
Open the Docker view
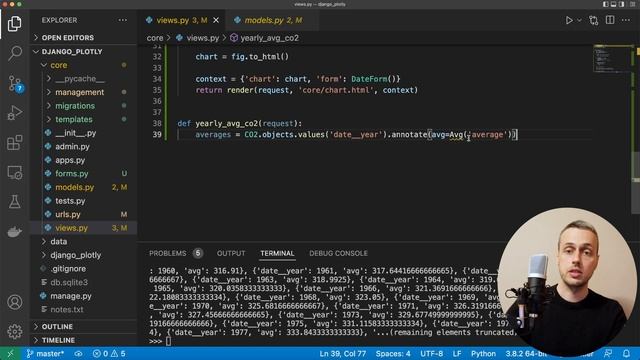15,232
